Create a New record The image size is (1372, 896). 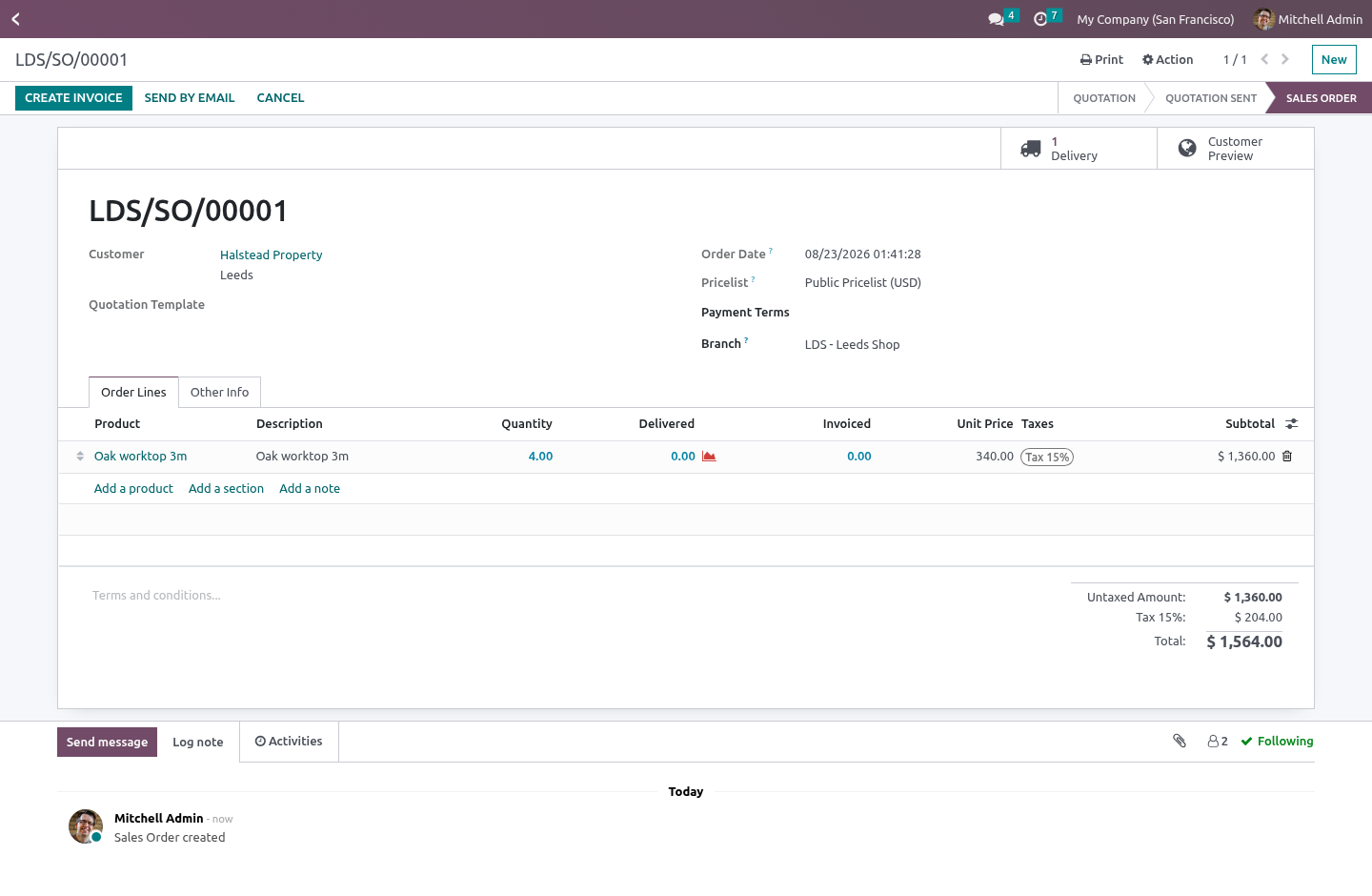click(x=1334, y=59)
